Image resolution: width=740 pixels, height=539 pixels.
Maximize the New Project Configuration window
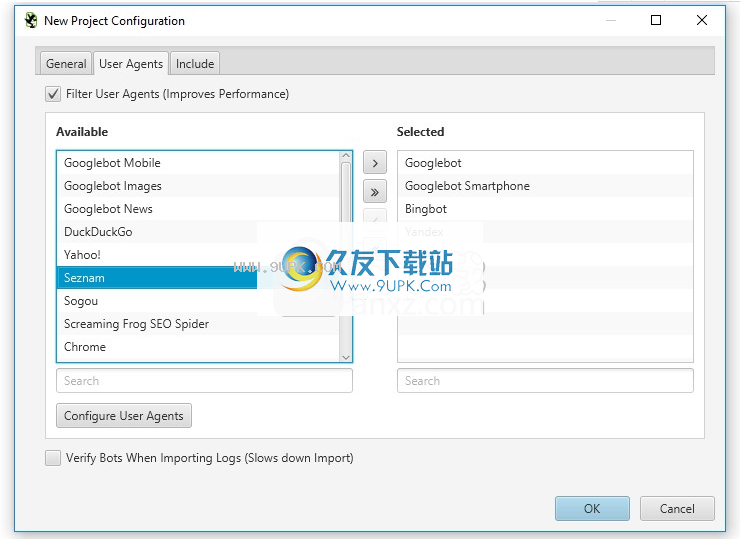(656, 20)
